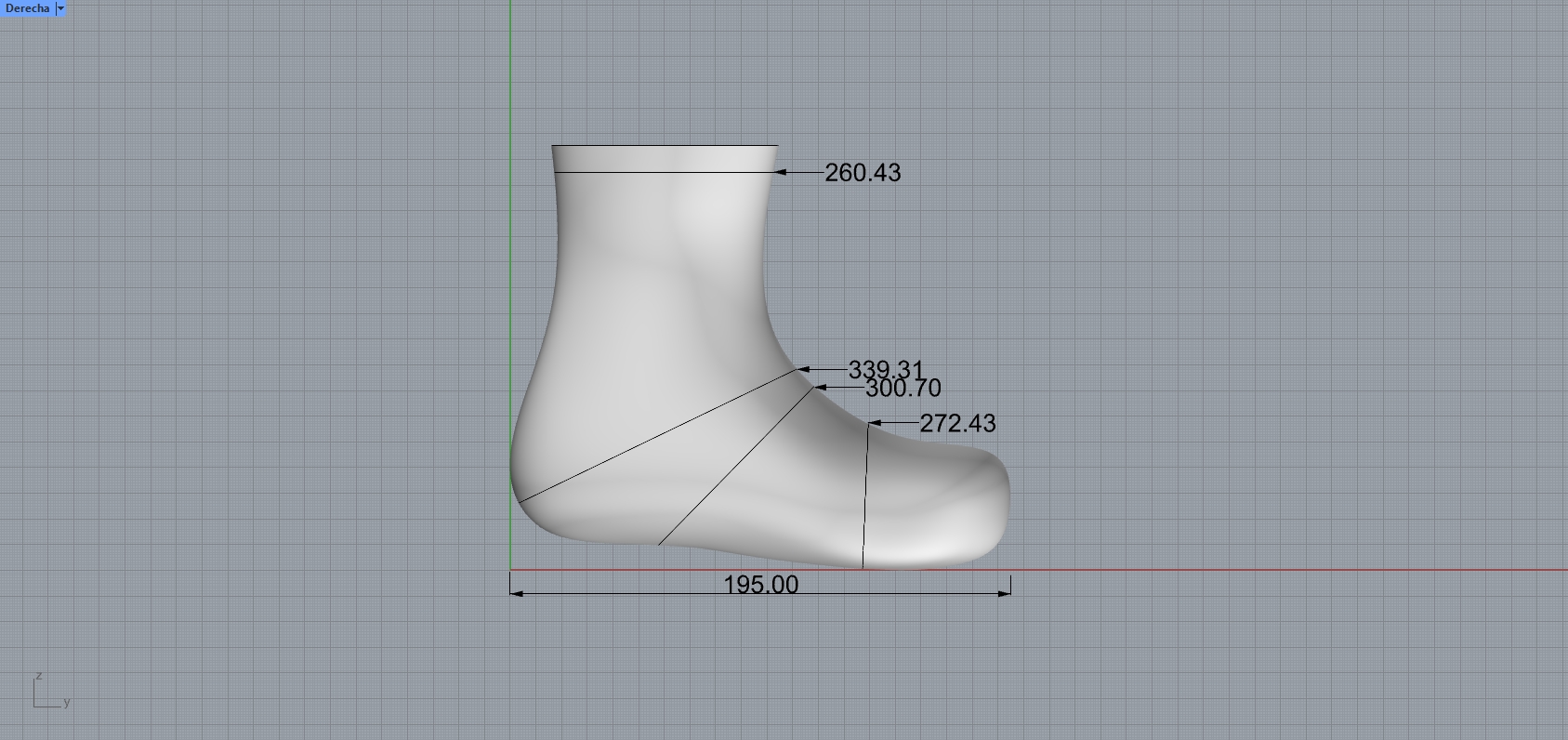Click the top opening edge of the ankle
Screen dimensions: 1568x740
tap(665, 146)
